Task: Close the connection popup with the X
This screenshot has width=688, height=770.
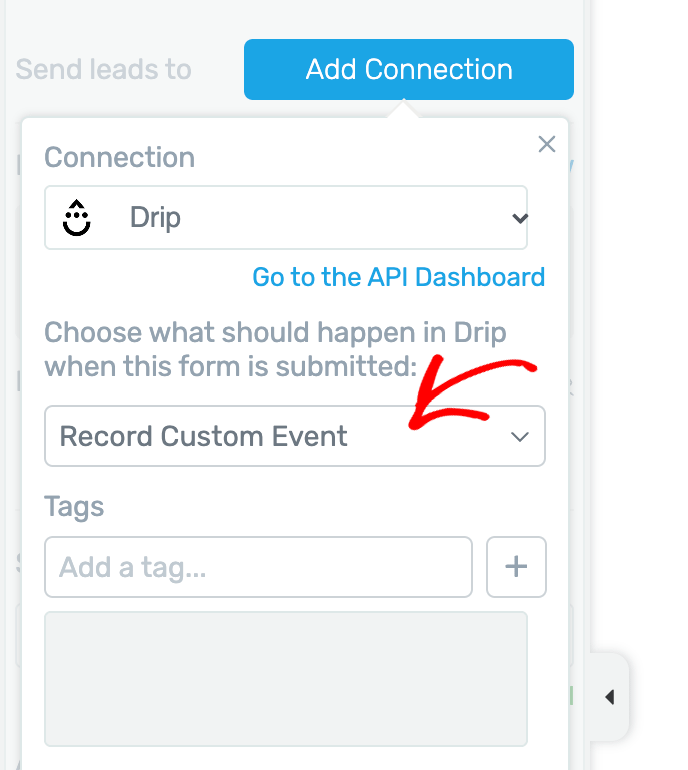Action: click(x=547, y=144)
